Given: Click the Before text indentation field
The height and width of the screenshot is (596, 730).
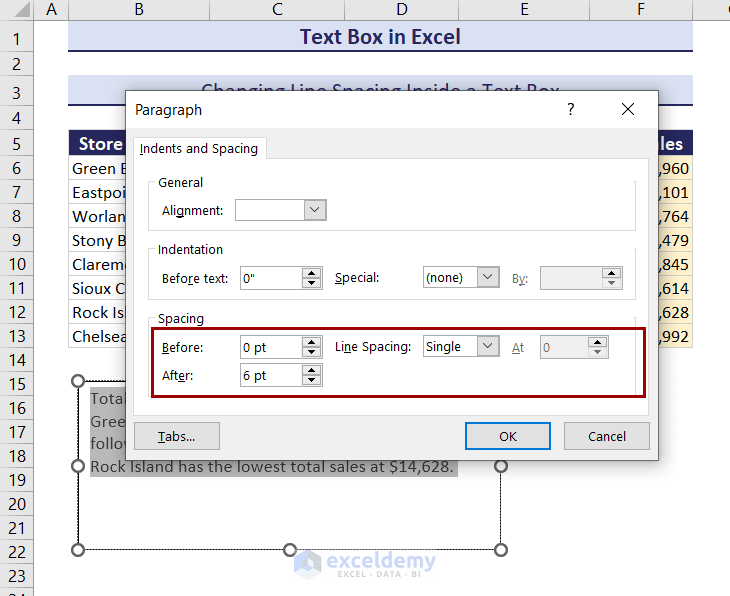Looking at the screenshot, I should click(271, 278).
